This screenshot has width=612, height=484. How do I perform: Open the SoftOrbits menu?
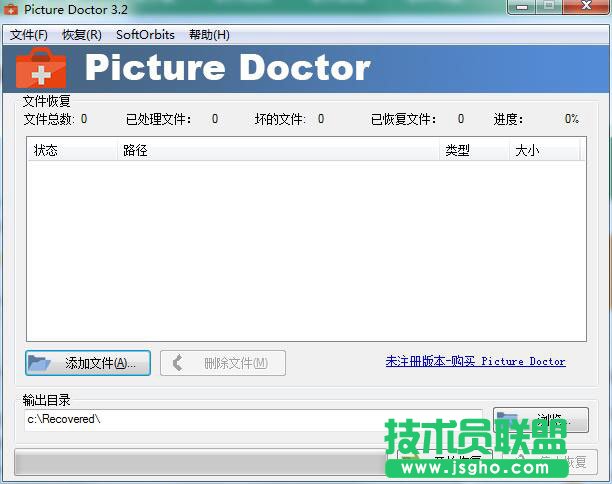(x=145, y=35)
